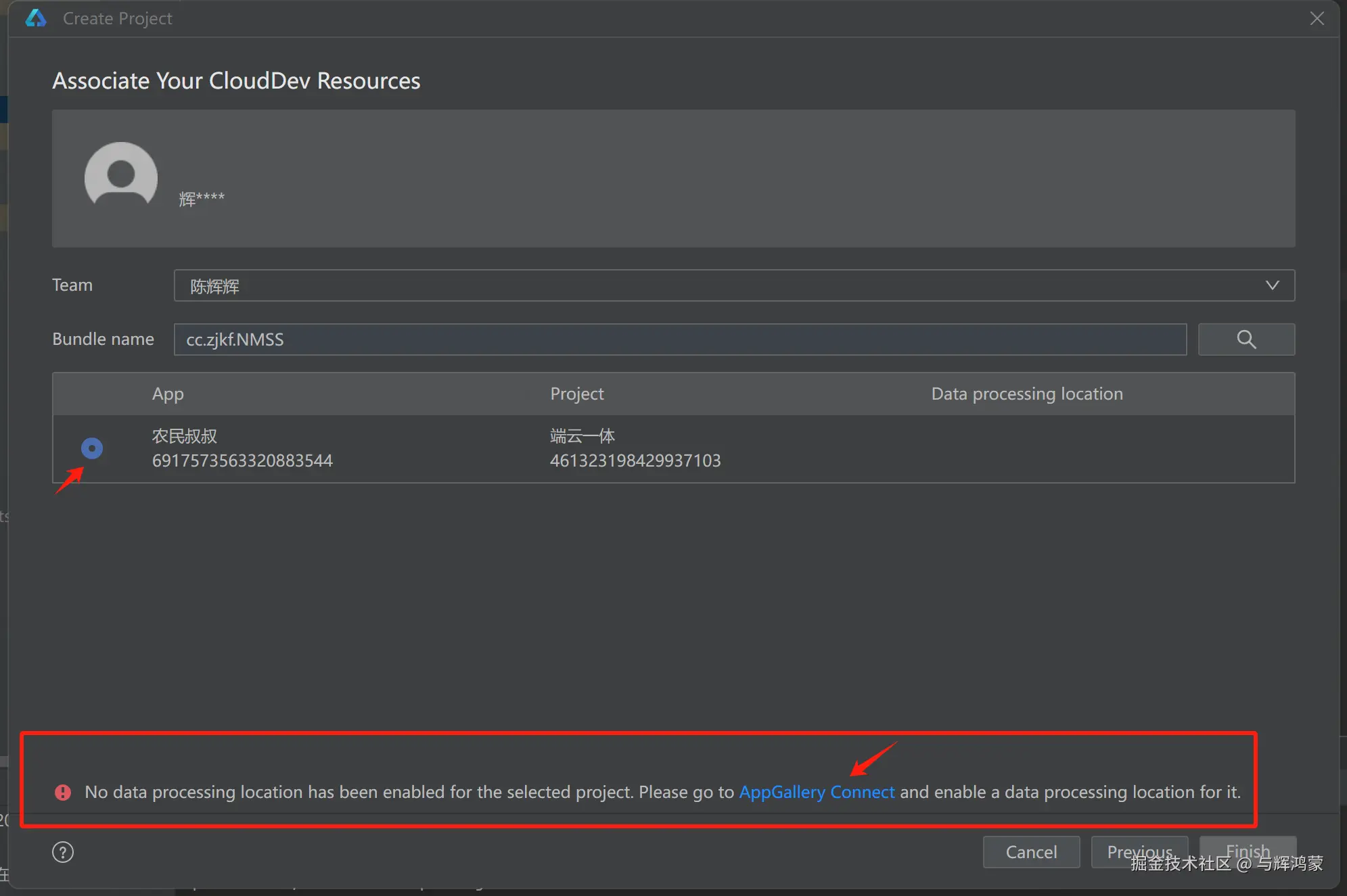
Task: Select the 端云一体 project cell
Action: coord(582,436)
